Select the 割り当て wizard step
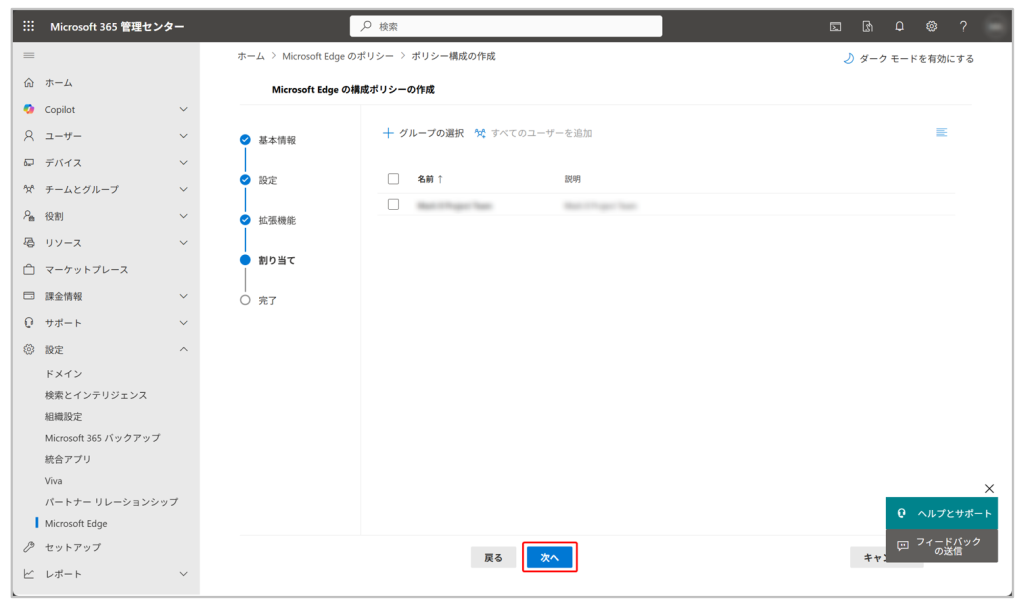Screen dimensions: 1024x604 (277, 261)
